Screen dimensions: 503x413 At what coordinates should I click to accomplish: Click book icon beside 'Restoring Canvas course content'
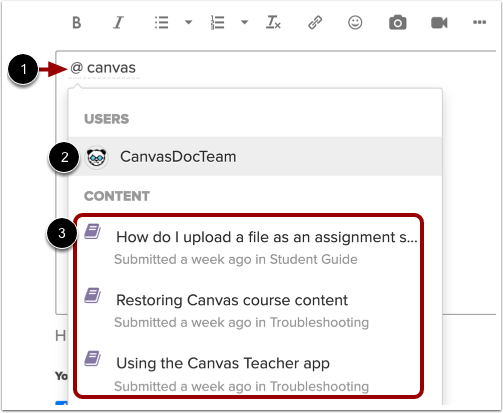(x=92, y=295)
